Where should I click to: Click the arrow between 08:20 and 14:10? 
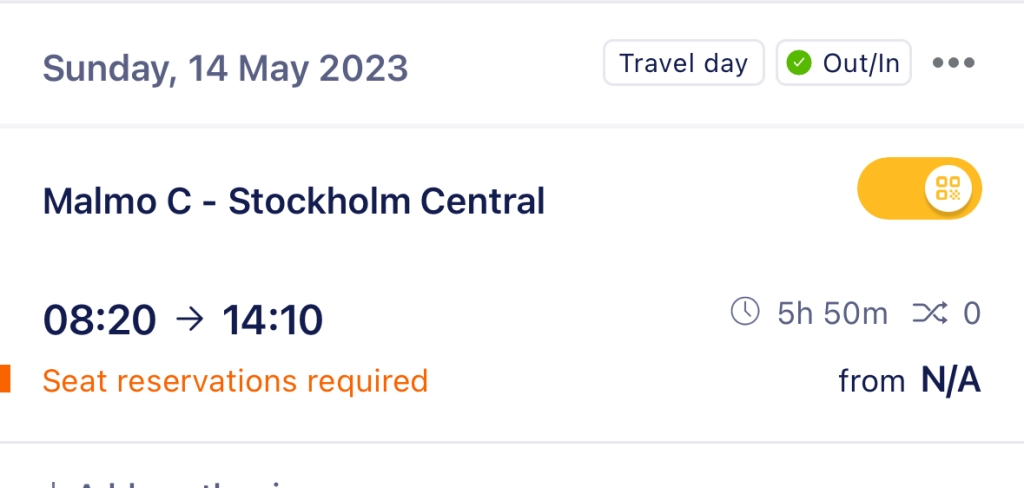[x=189, y=319]
